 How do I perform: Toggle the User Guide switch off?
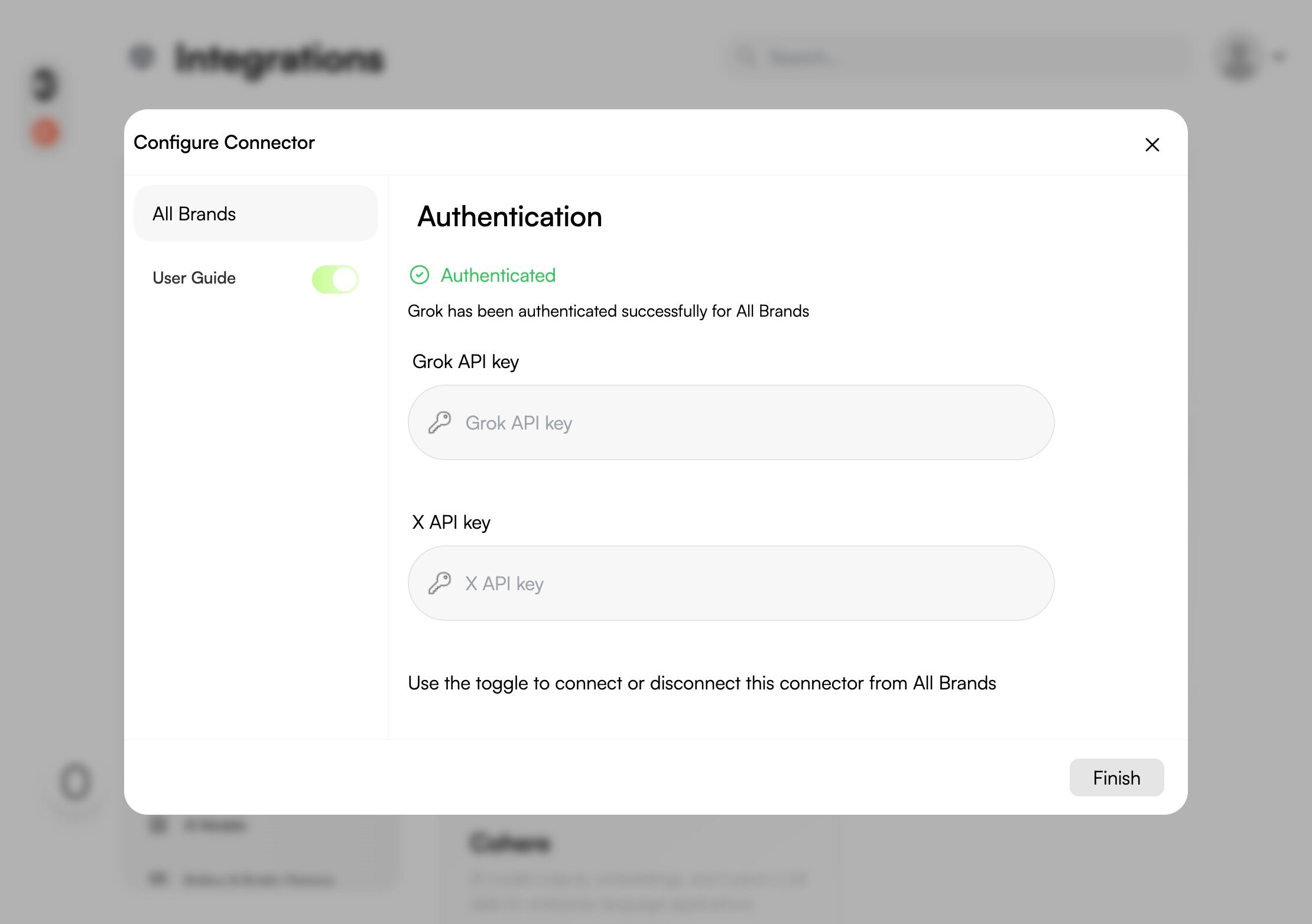[335, 279]
